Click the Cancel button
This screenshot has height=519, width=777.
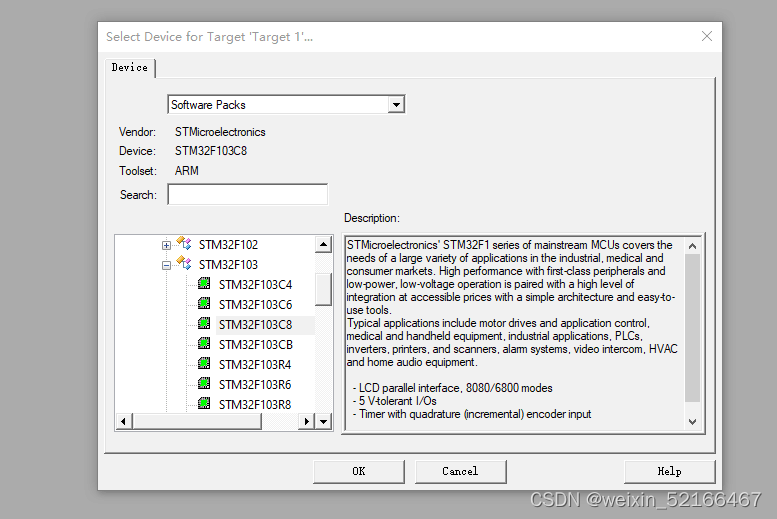[460, 471]
